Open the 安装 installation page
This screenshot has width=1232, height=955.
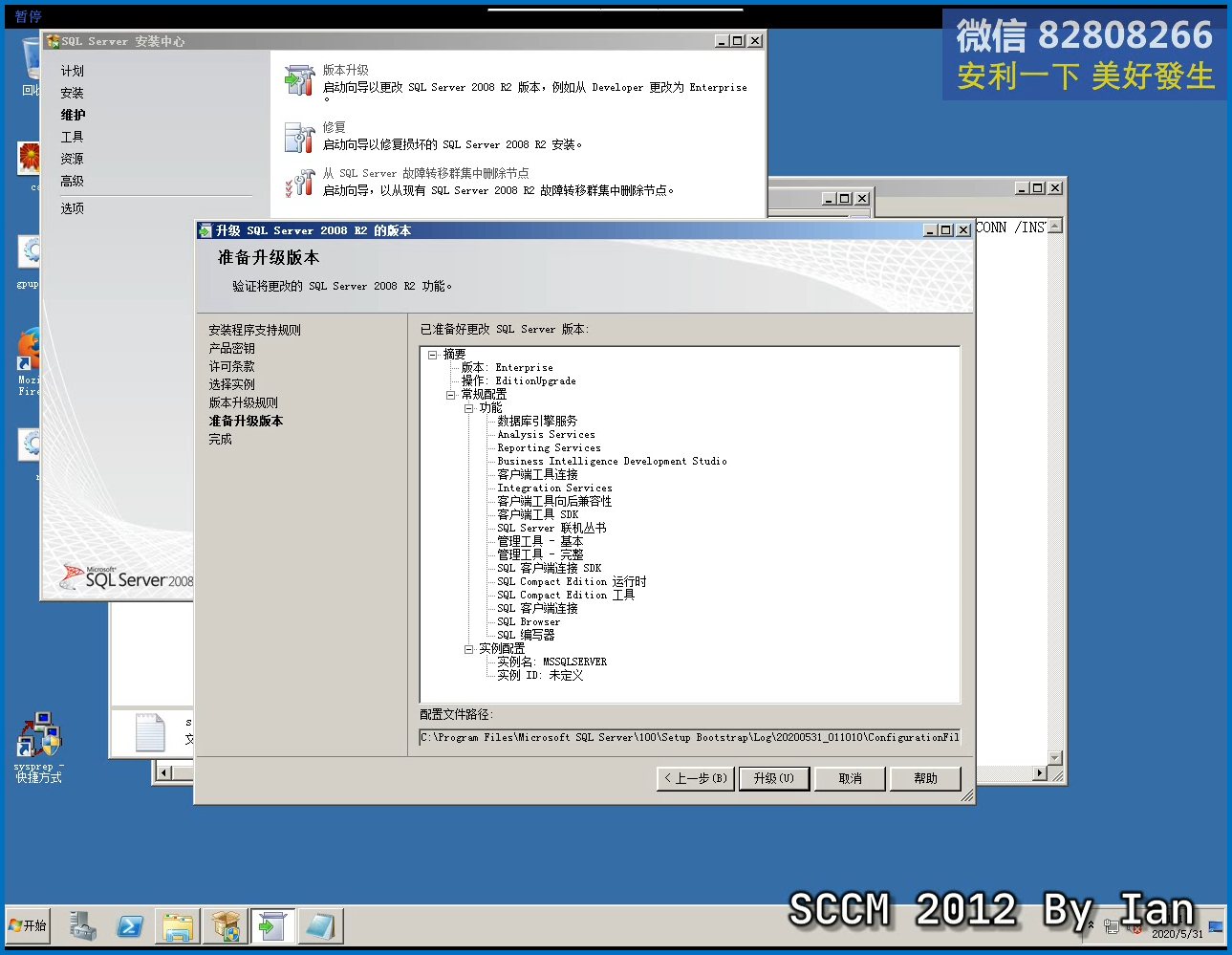[73, 93]
